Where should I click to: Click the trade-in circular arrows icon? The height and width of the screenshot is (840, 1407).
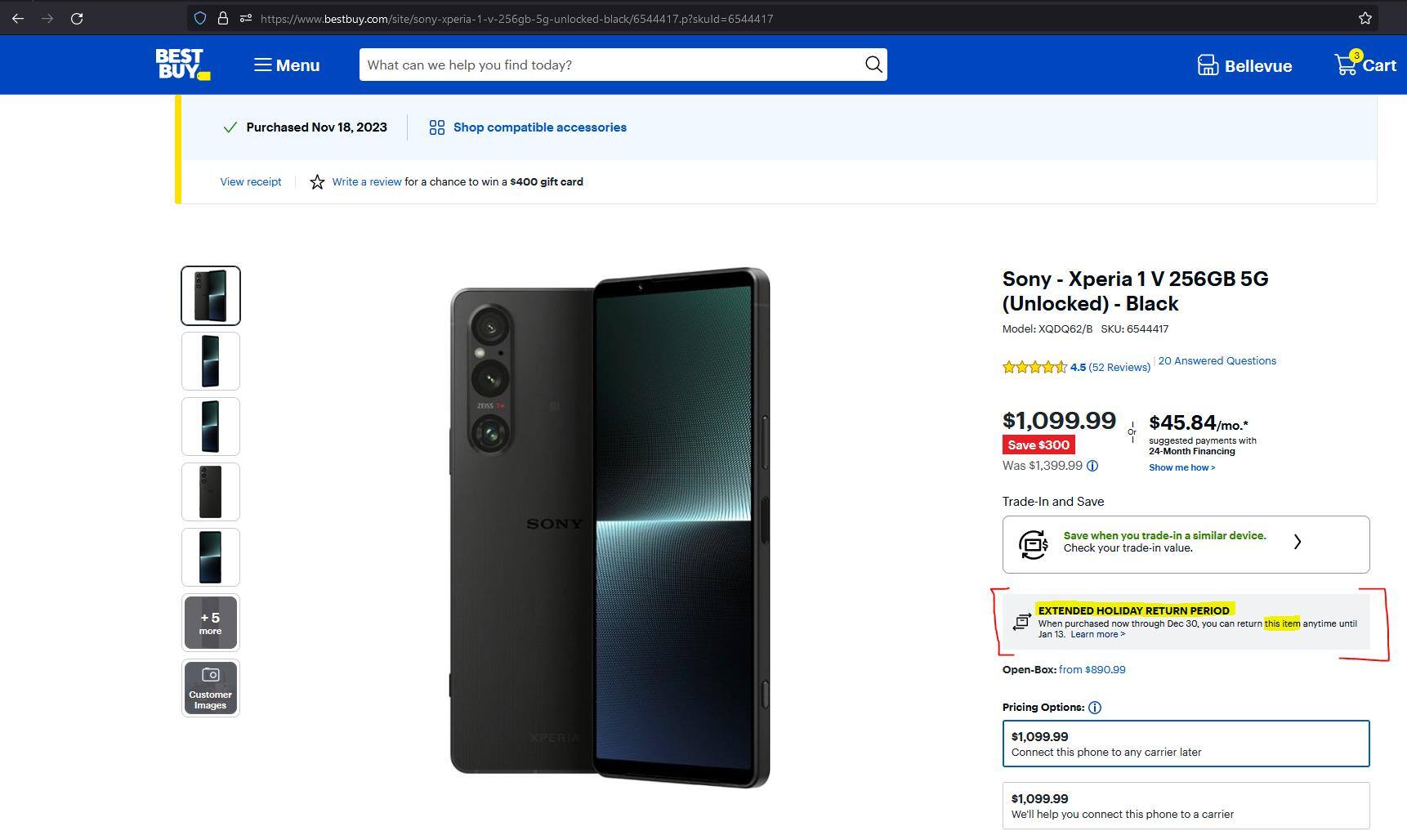pos(1033,543)
